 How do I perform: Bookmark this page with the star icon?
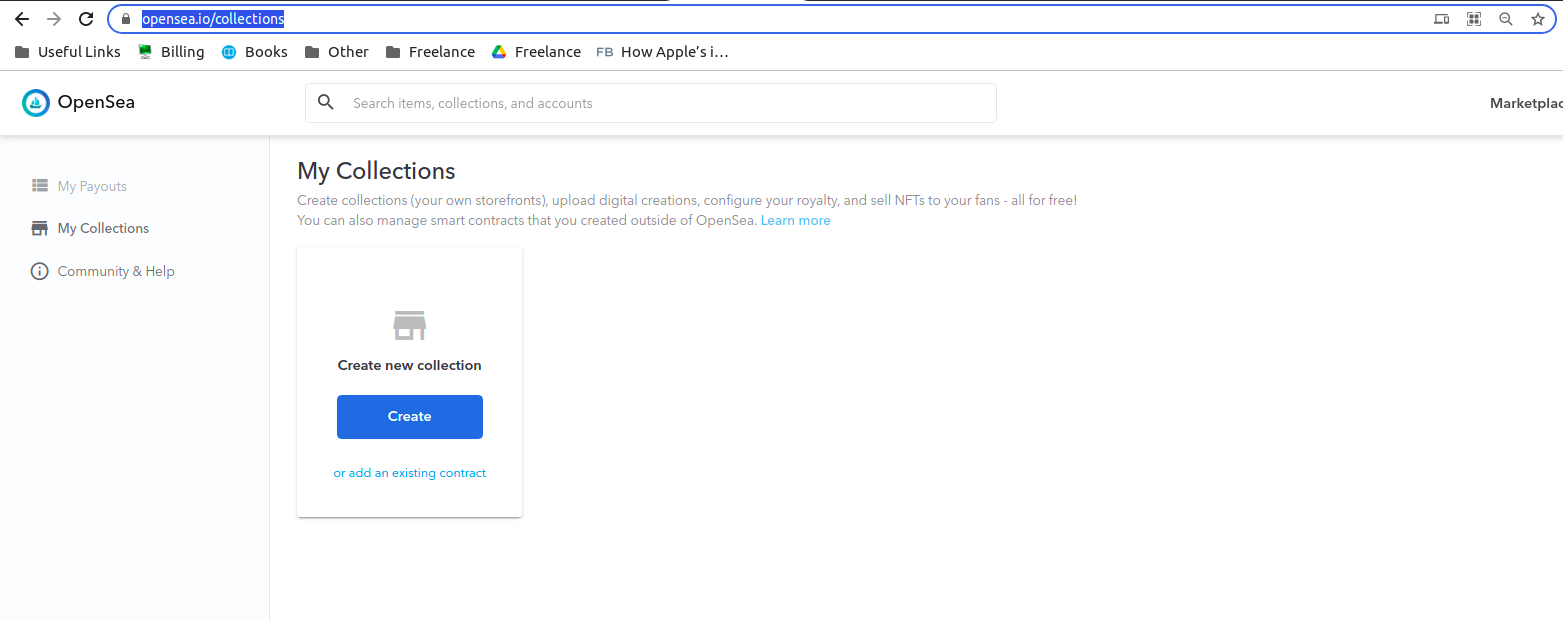pos(1538,19)
